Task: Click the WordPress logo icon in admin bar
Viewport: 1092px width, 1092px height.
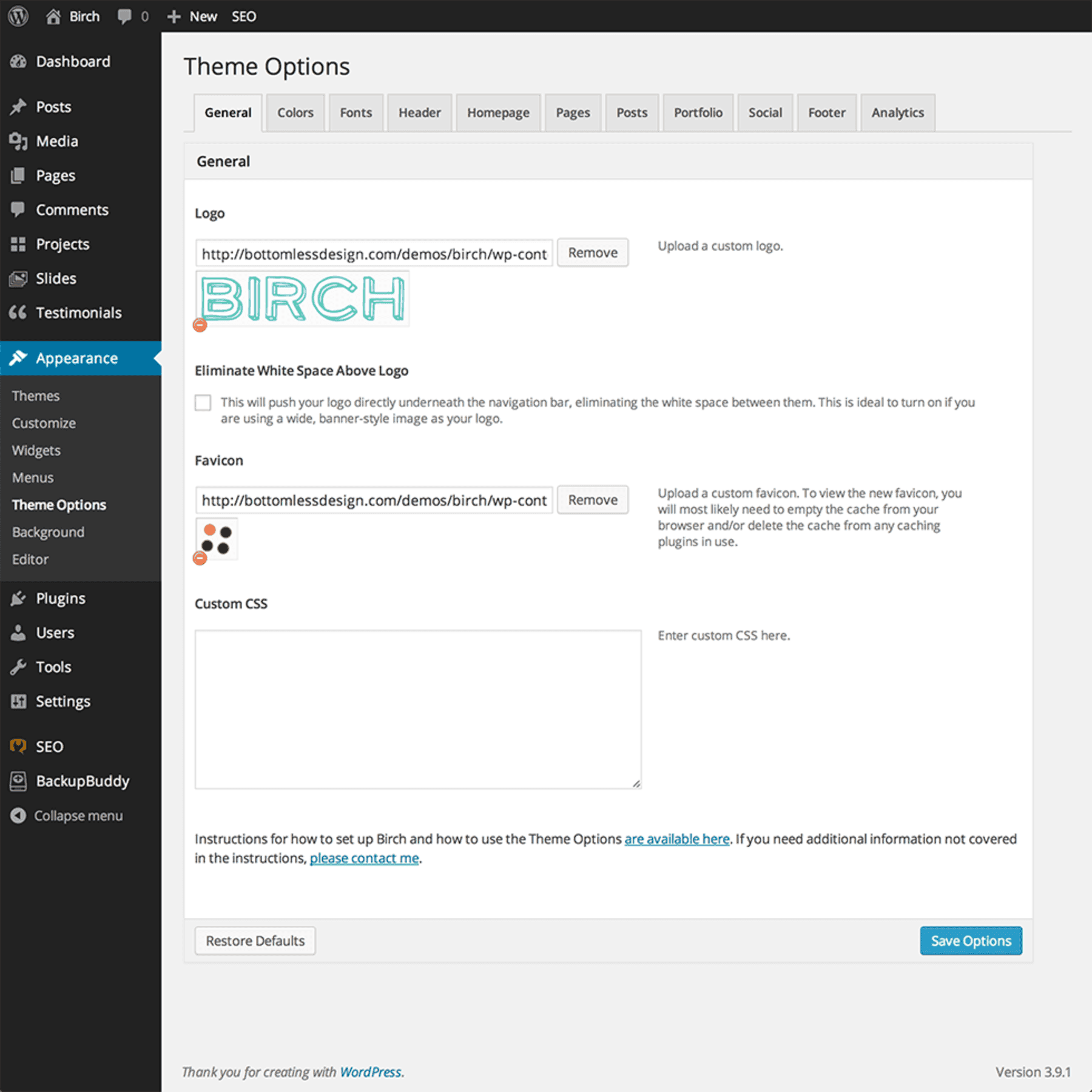Action: (x=18, y=16)
